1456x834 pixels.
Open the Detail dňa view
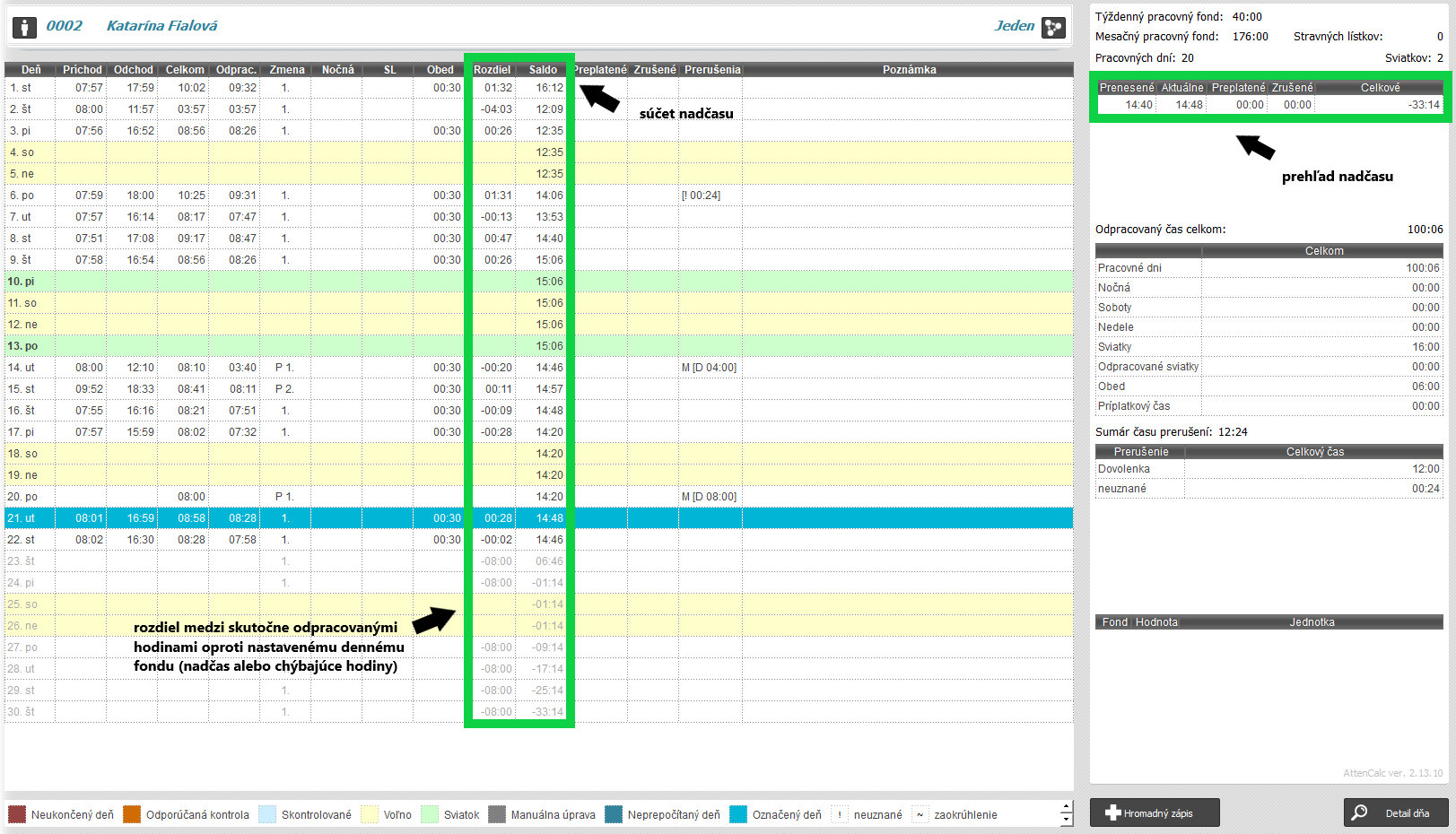[1396, 812]
